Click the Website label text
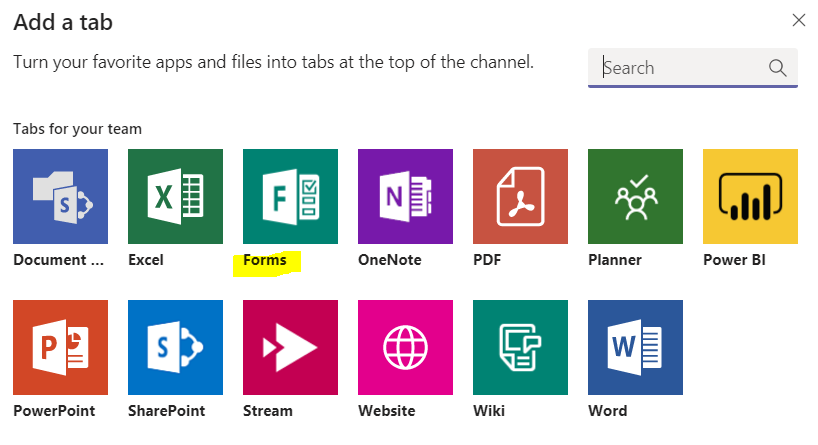The image size is (818, 445). coord(387,411)
